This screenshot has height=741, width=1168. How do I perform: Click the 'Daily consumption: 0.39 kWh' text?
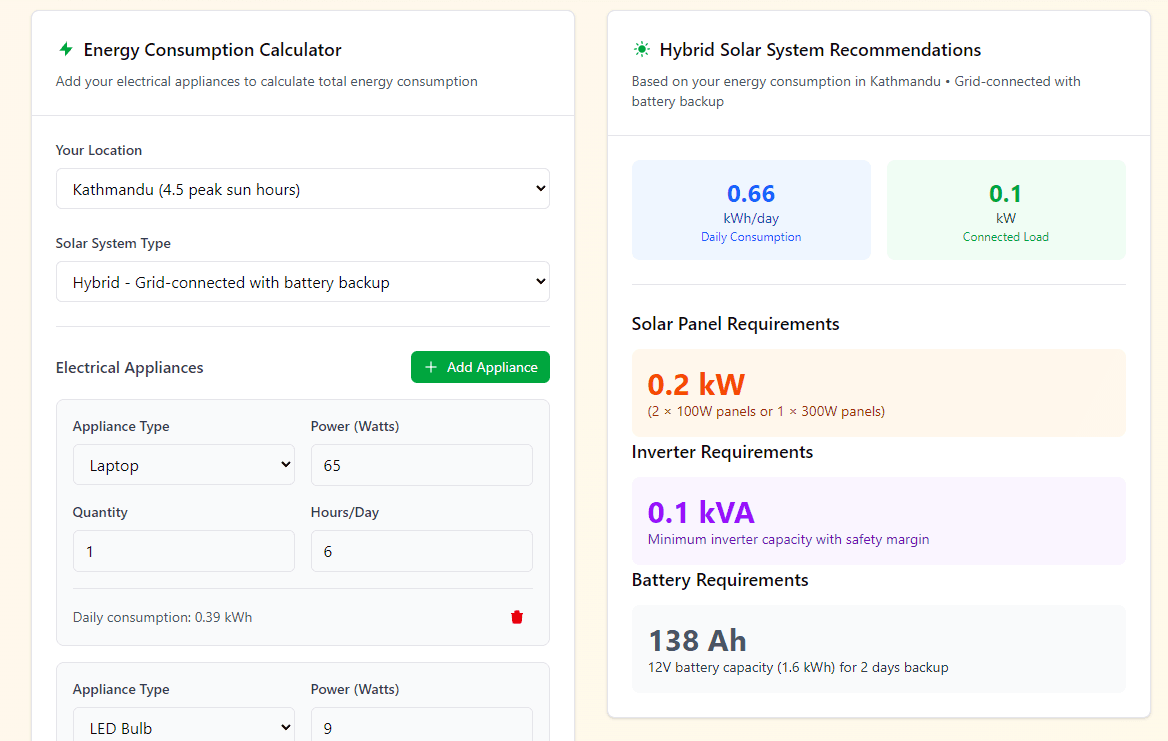coord(162,617)
